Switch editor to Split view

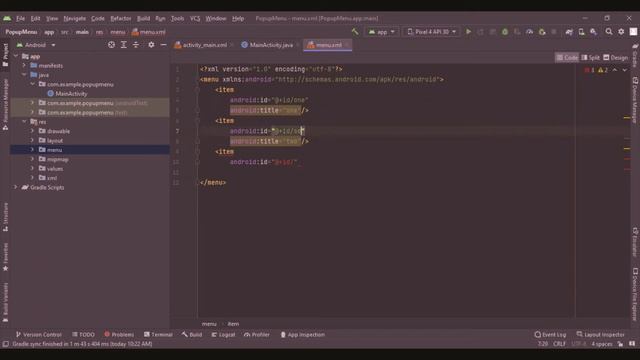(x=590, y=58)
